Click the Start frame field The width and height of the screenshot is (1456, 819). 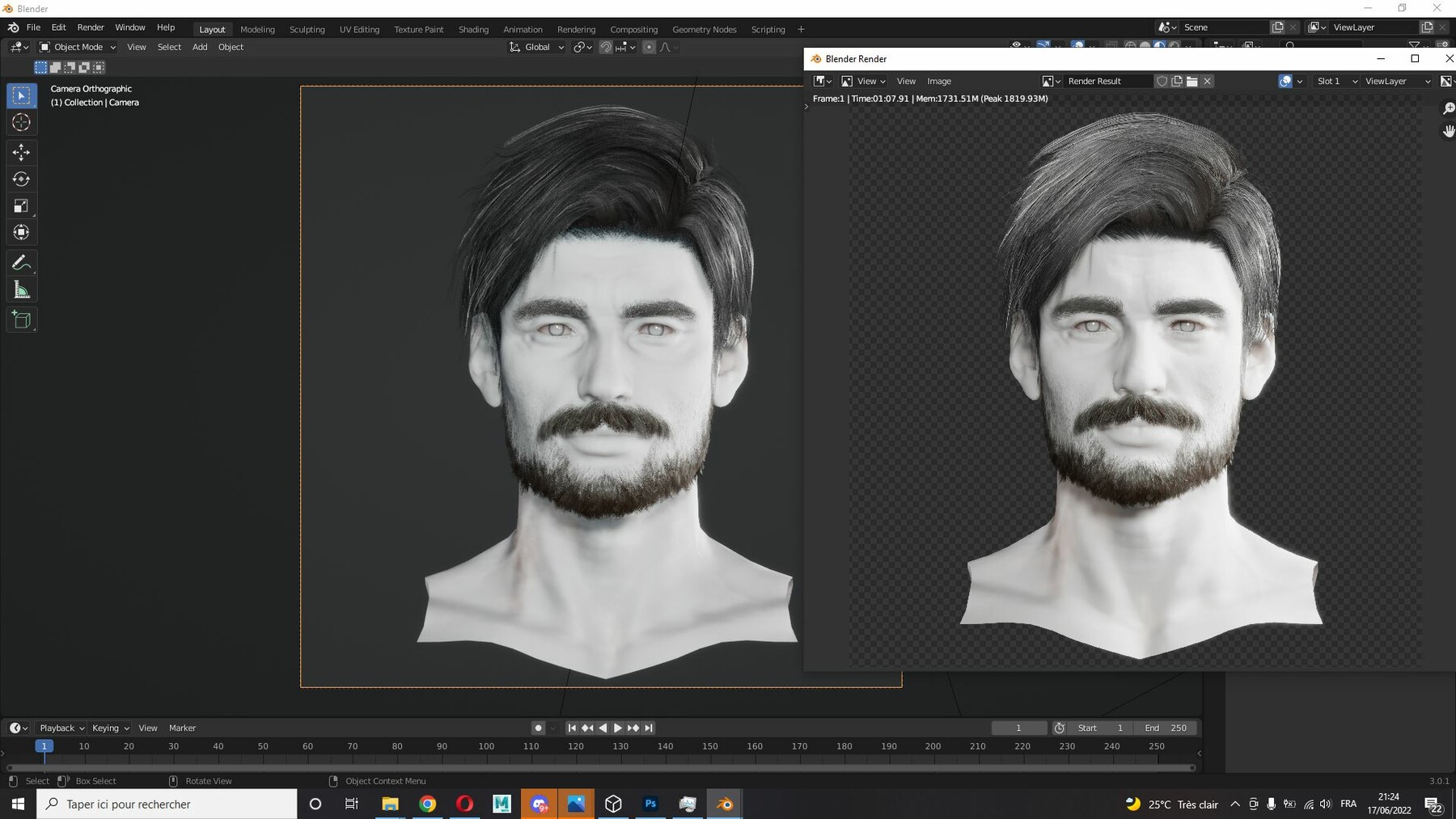click(1101, 728)
